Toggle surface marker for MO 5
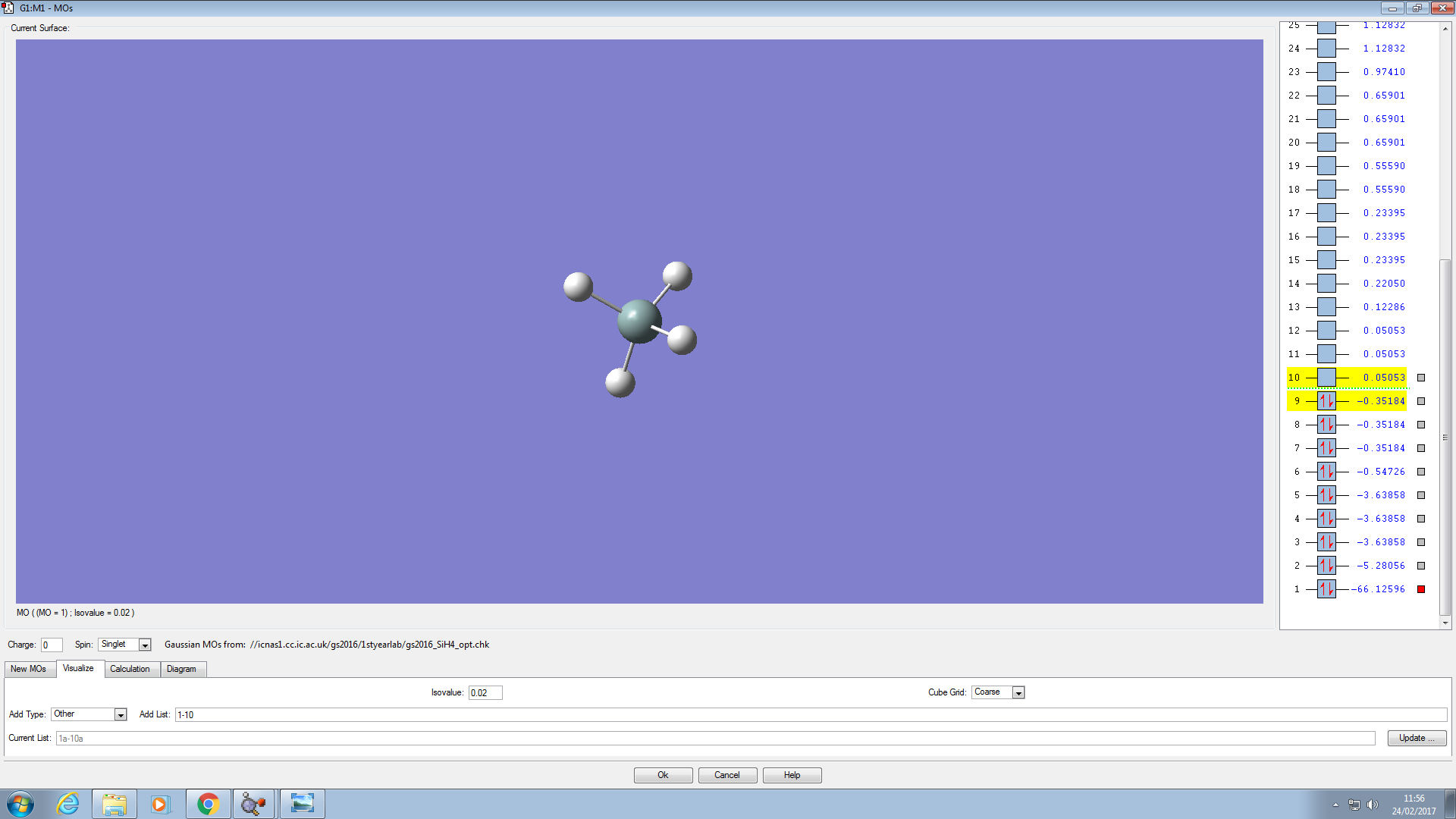This screenshot has width=1456, height=819. point(1421,495)
